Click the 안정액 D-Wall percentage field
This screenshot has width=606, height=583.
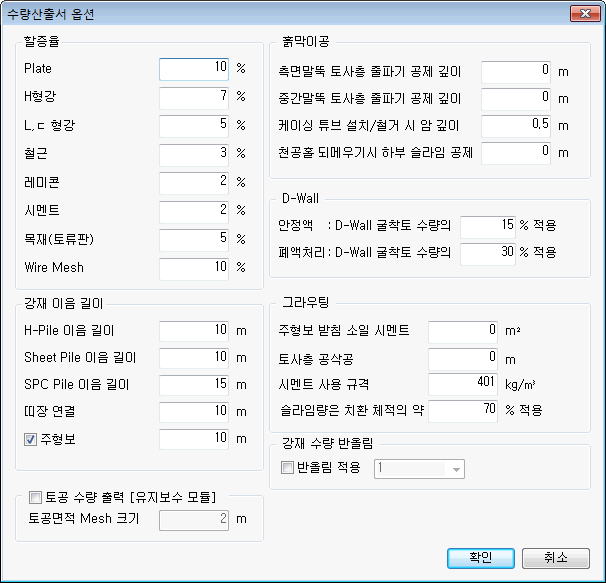point(486,225)
